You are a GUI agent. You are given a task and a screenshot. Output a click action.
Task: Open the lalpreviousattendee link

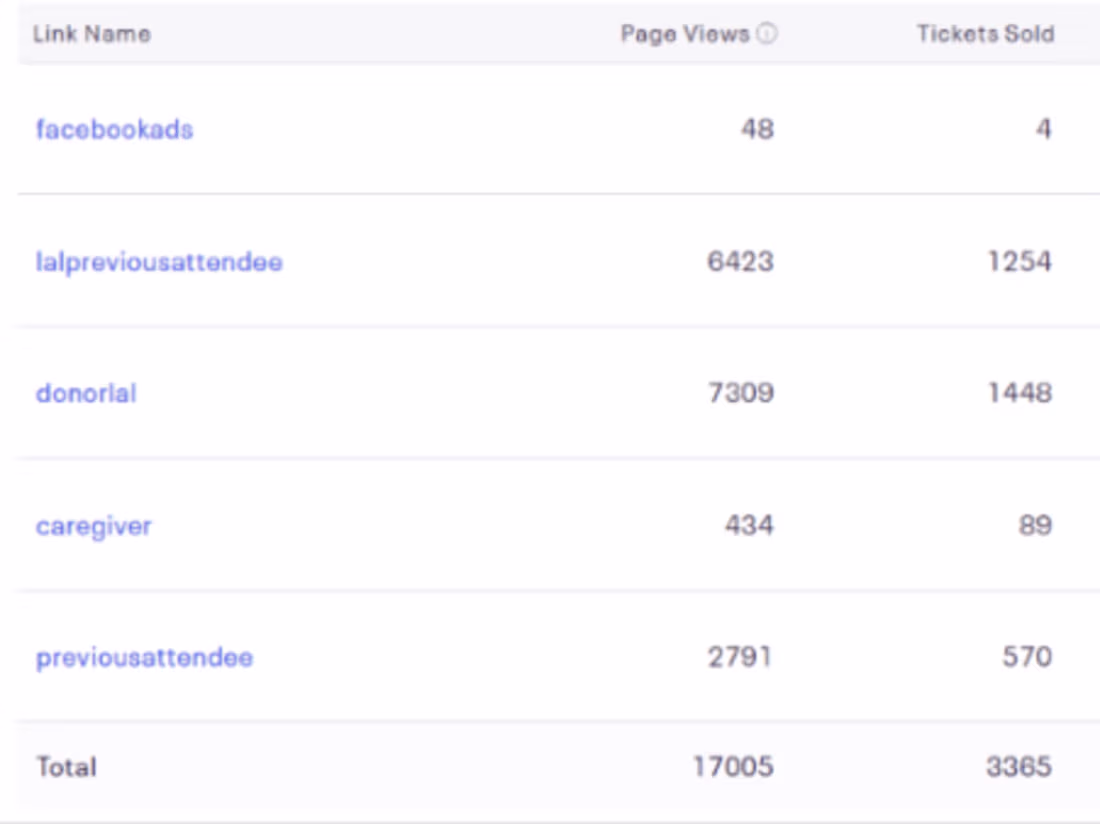click(159, 262)
